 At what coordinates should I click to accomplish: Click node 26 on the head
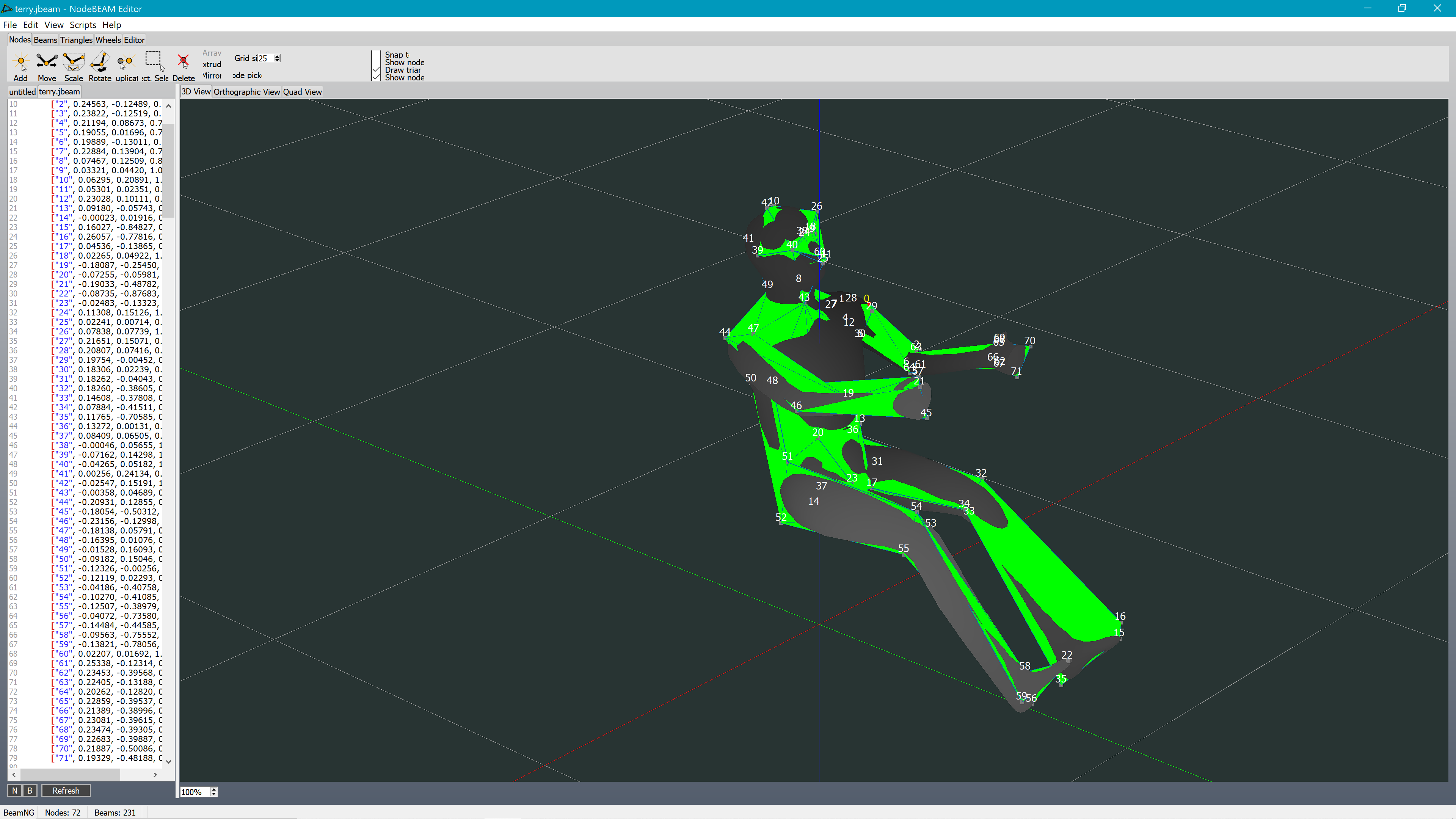tap(817, 206)
